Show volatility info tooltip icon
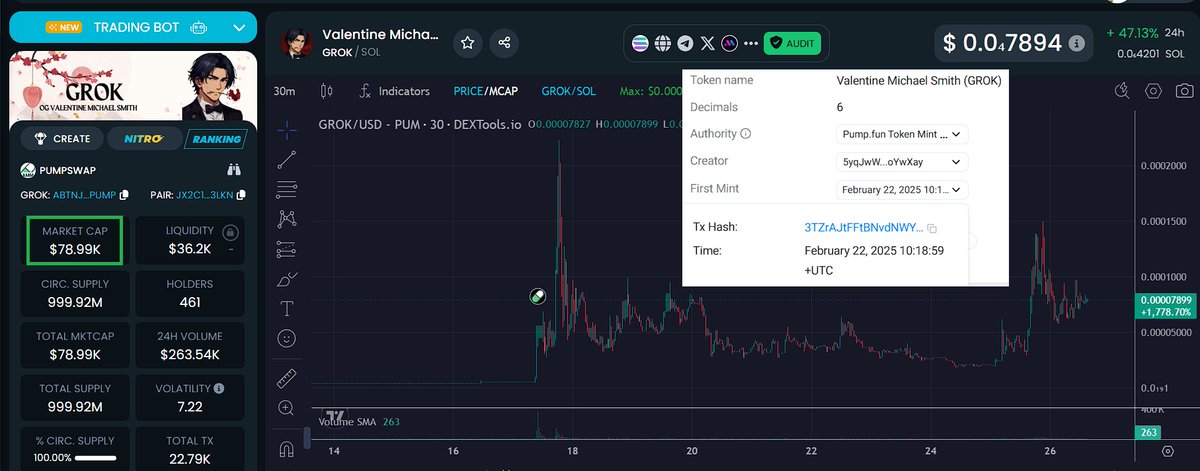This screenshot has height=471, width=1200. click(x=218, y=388)
